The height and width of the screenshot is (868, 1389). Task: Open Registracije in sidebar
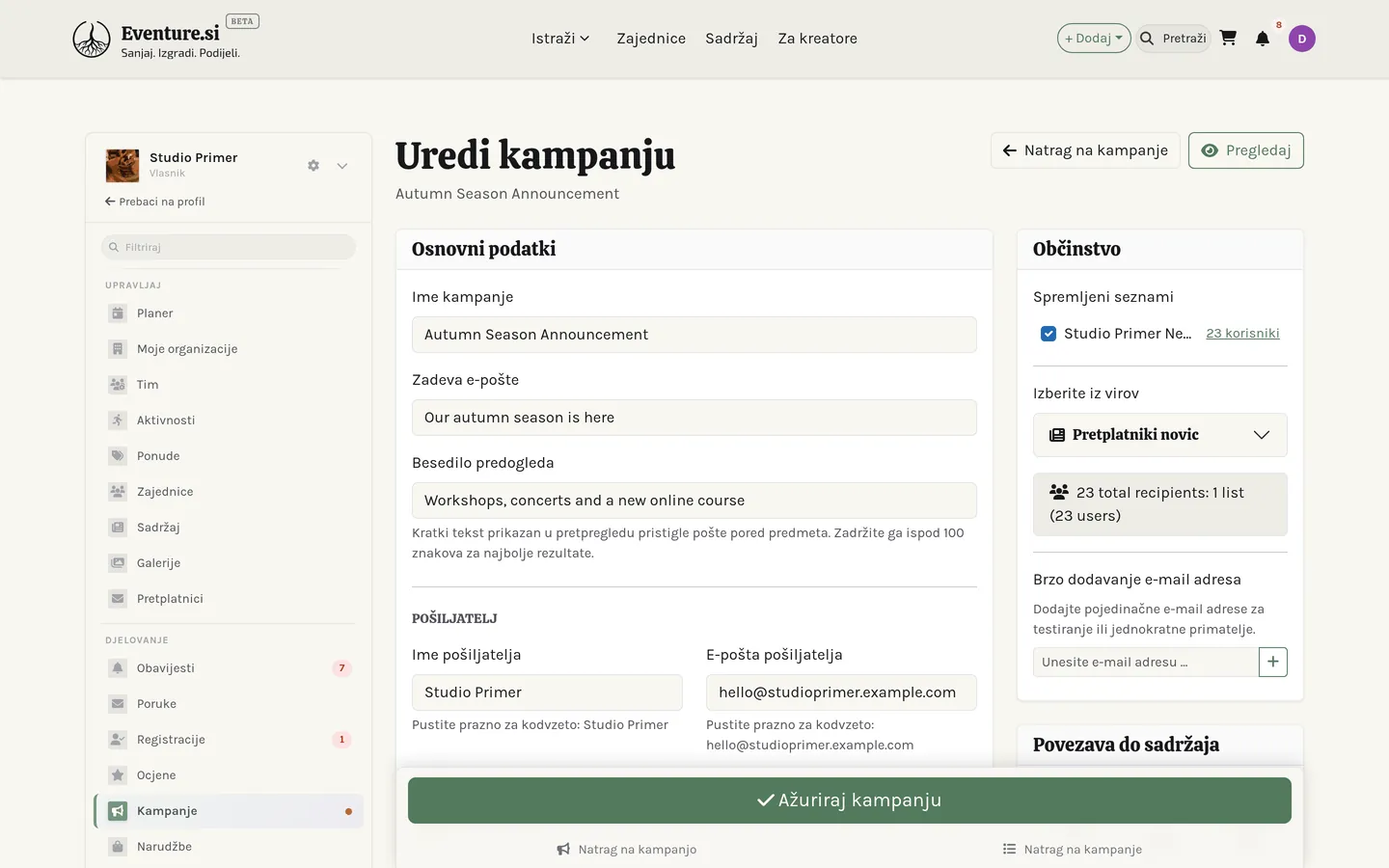point(229,740)
